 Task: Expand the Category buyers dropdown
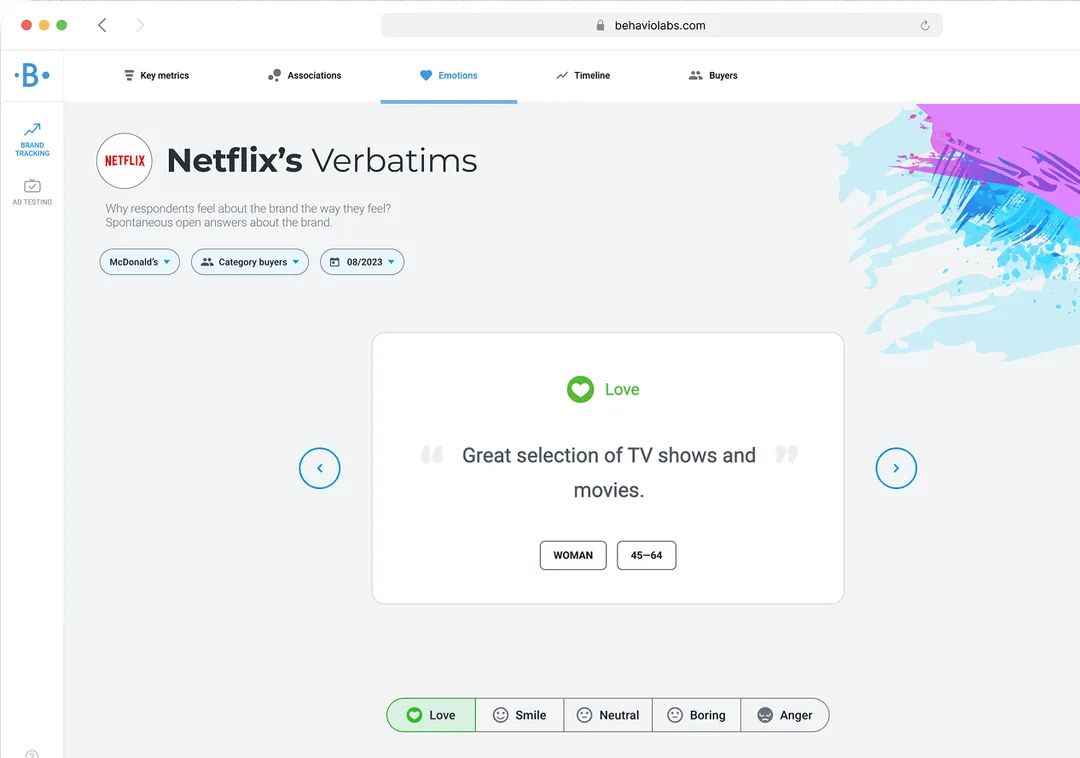coord(250,262)
